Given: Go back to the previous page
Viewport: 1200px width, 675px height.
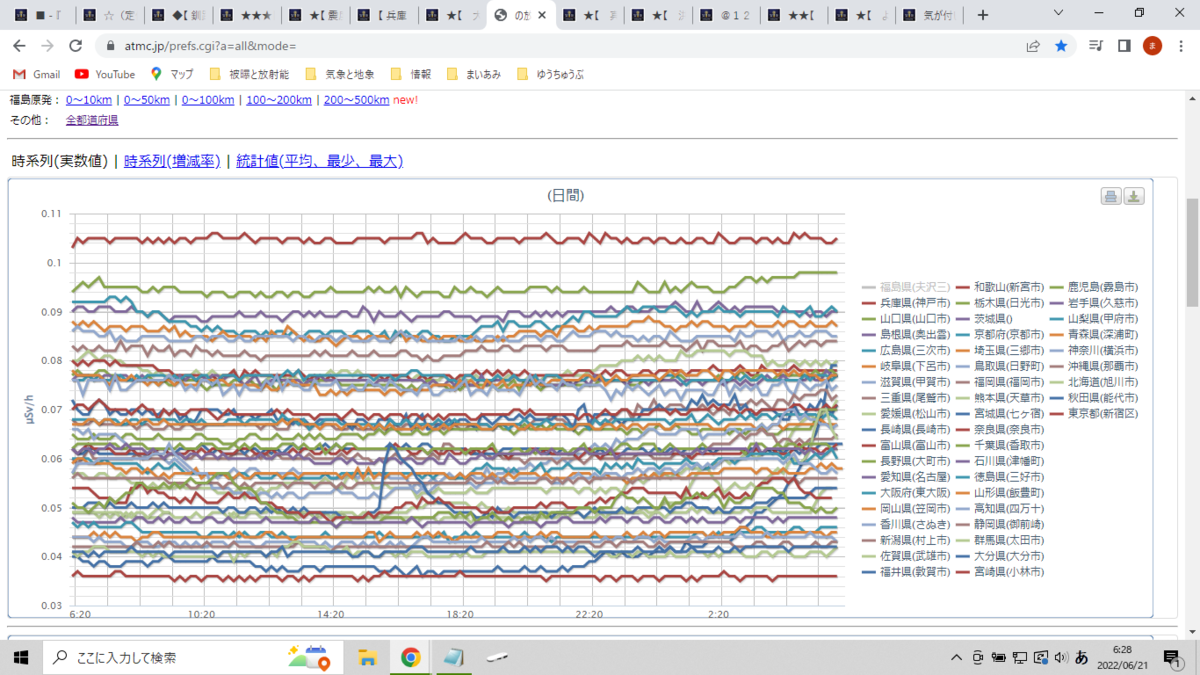Looking at the screenshot, I should 19,46.
